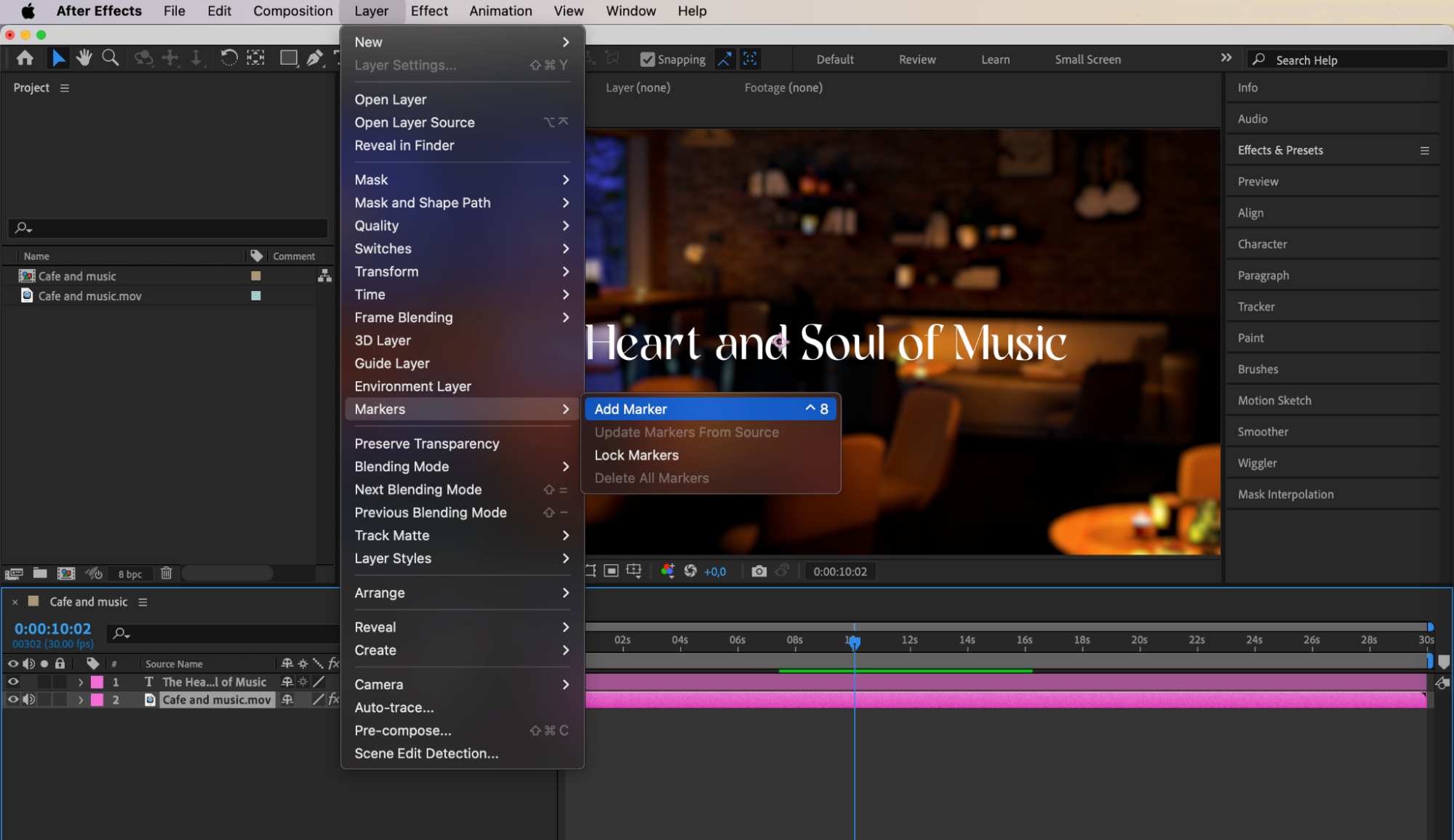Click the delete trash icon in Project panel

tap(166, 573)
